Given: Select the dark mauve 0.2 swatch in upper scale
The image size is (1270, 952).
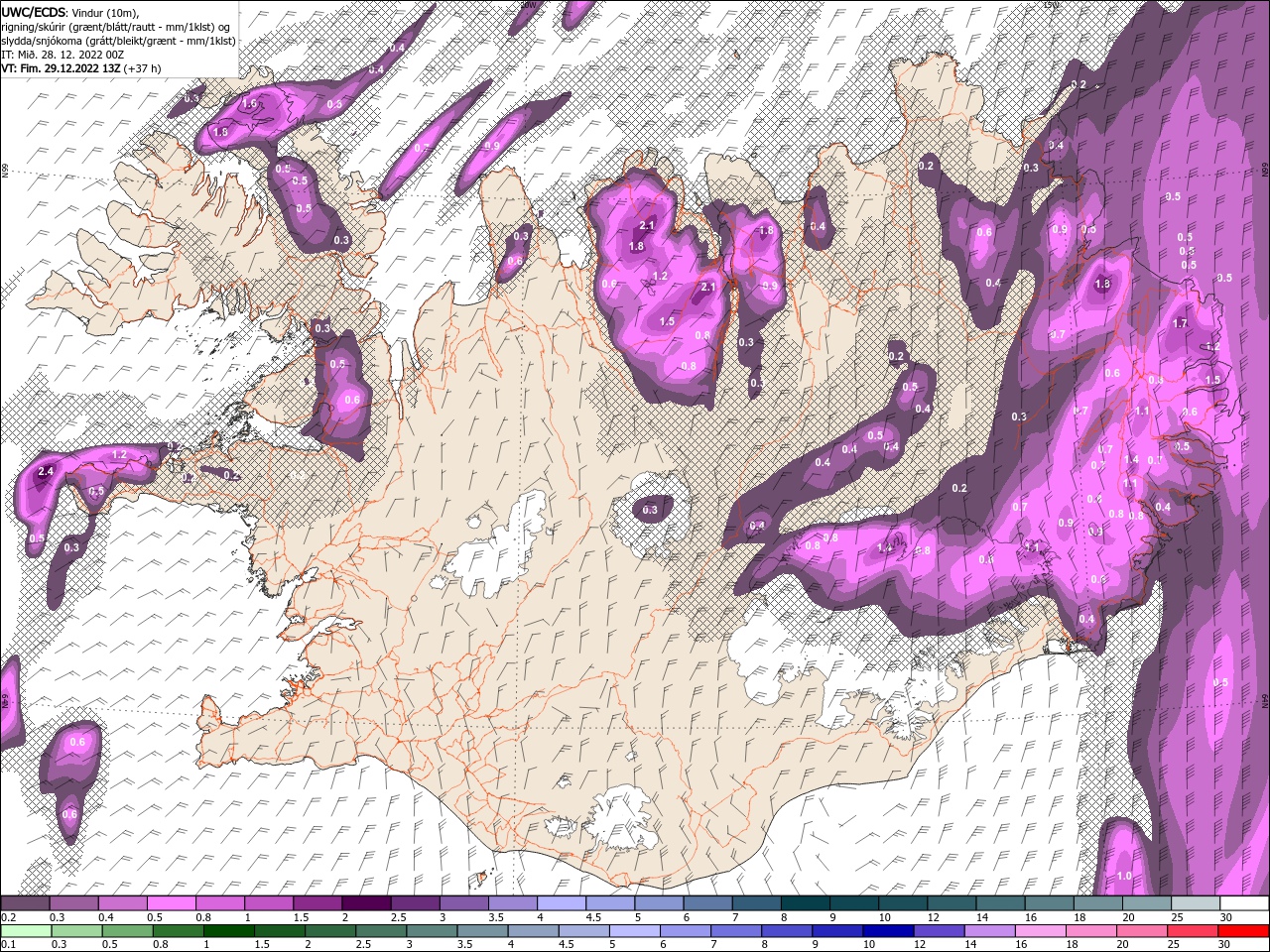Looking at the screenshot, I should [25, 903].
